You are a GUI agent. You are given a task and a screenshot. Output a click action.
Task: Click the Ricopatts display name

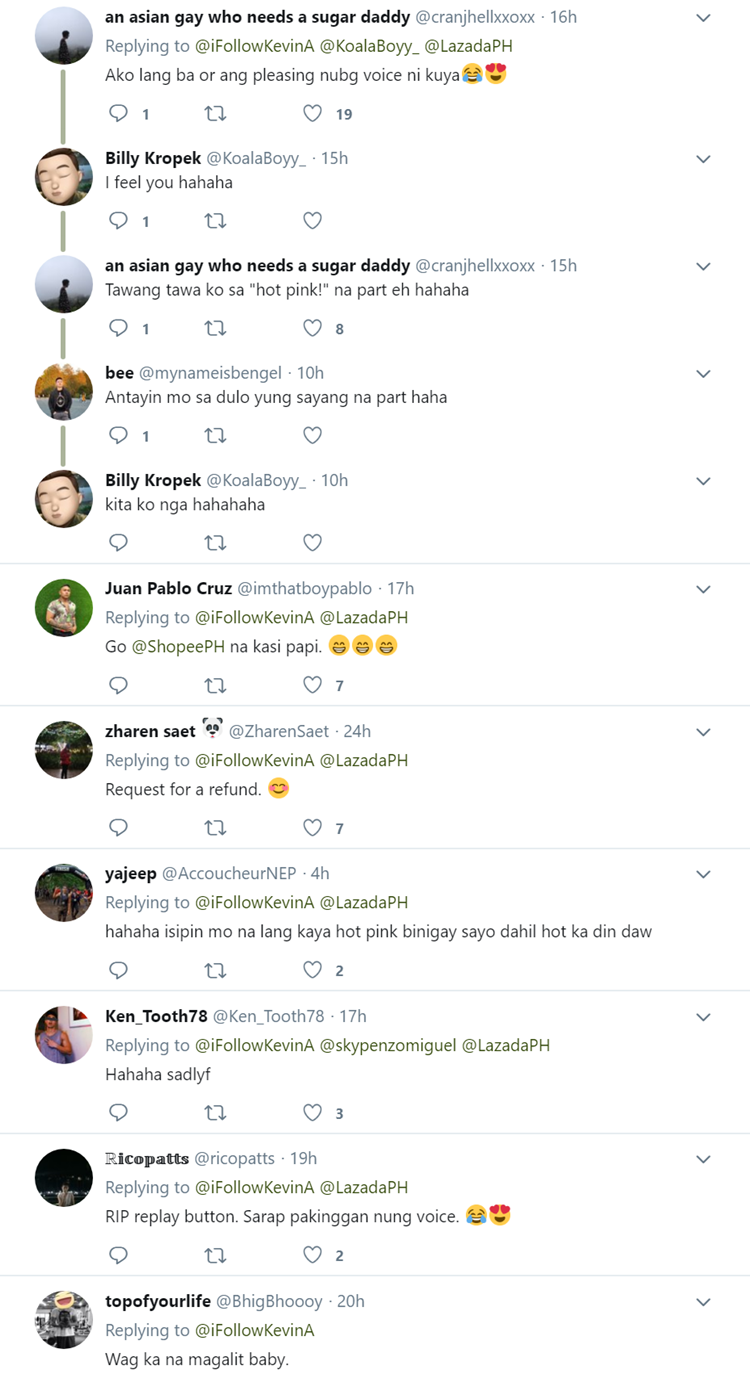147,1158
